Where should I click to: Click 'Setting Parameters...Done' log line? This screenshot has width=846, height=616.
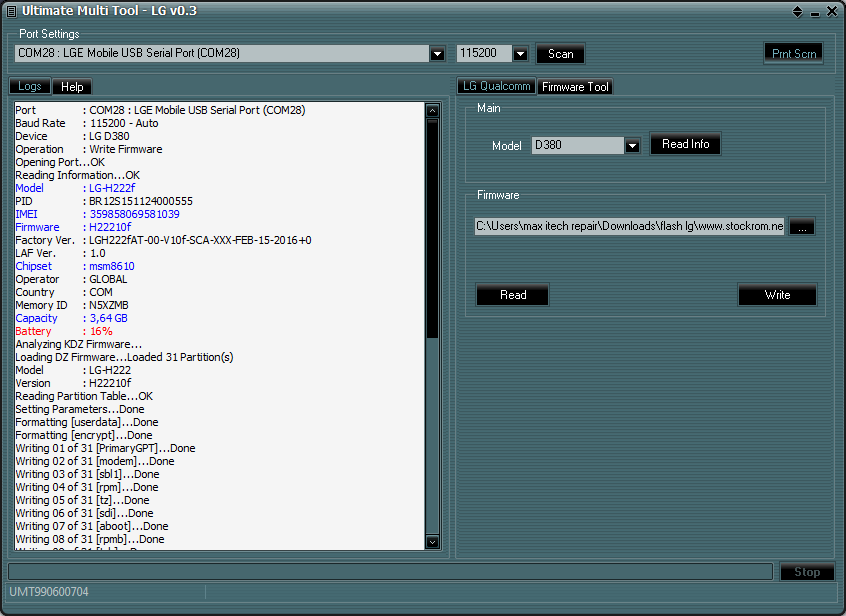(x=79, y=409)
